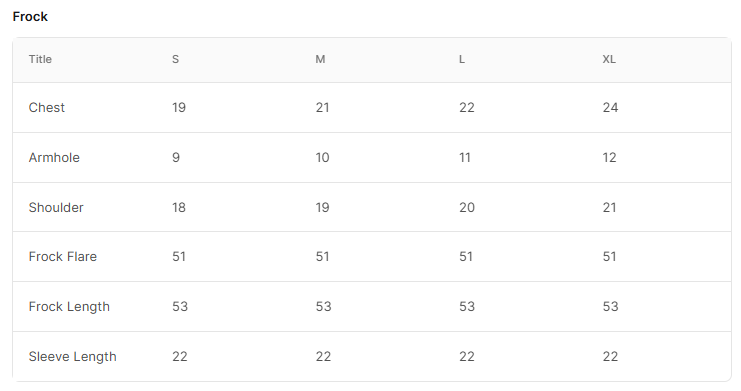Click the M size column header

point(320,60)
